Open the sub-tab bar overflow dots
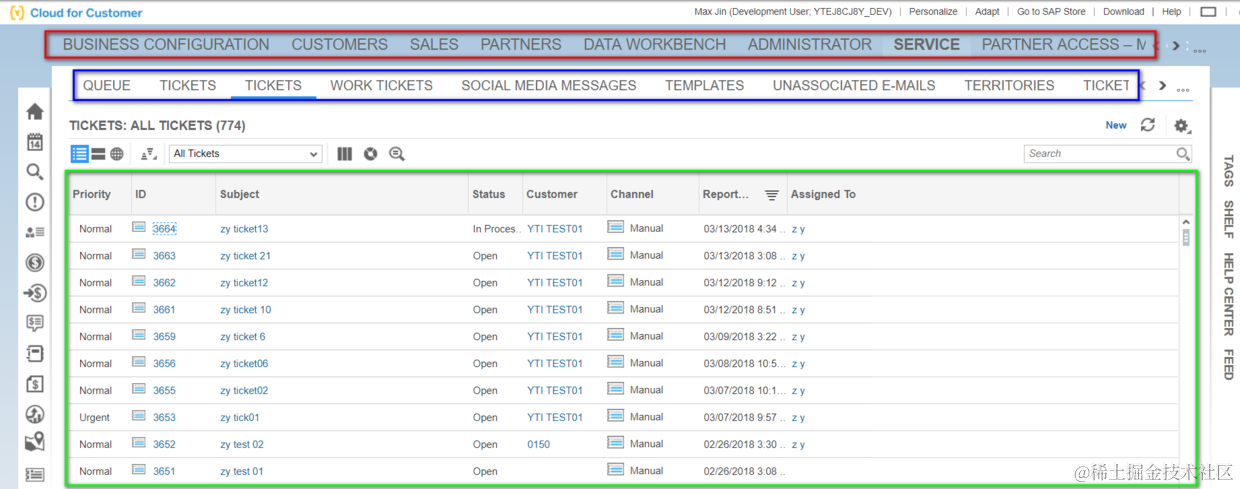This screenshot has width=1240, height=489. pyautogui.click(x=1183, y=90)
